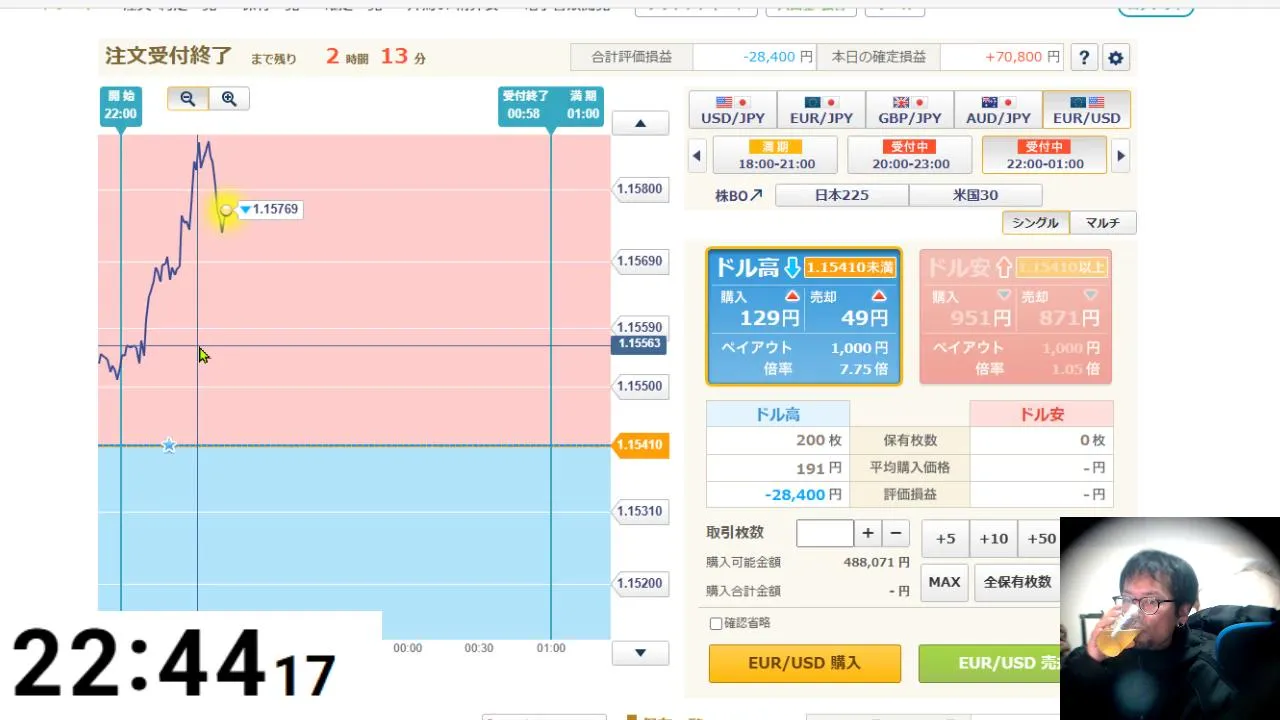Click the webcam overlay thumbnail

click(1170, 618)
